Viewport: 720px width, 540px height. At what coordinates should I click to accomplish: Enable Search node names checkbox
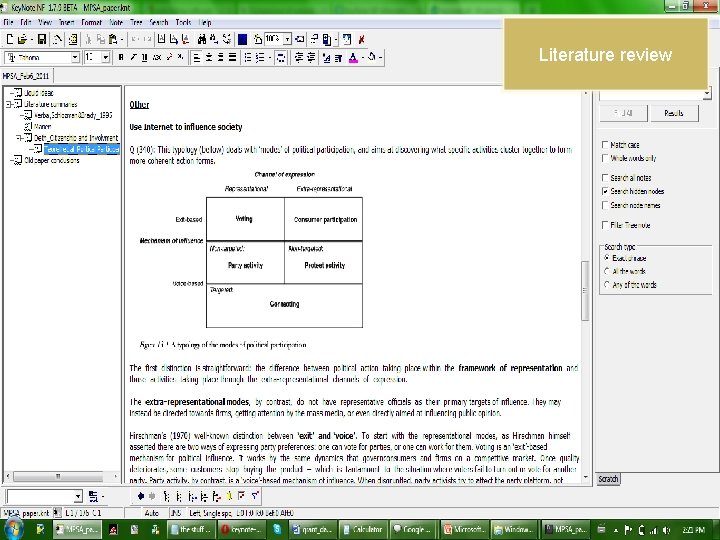point(605,205)
